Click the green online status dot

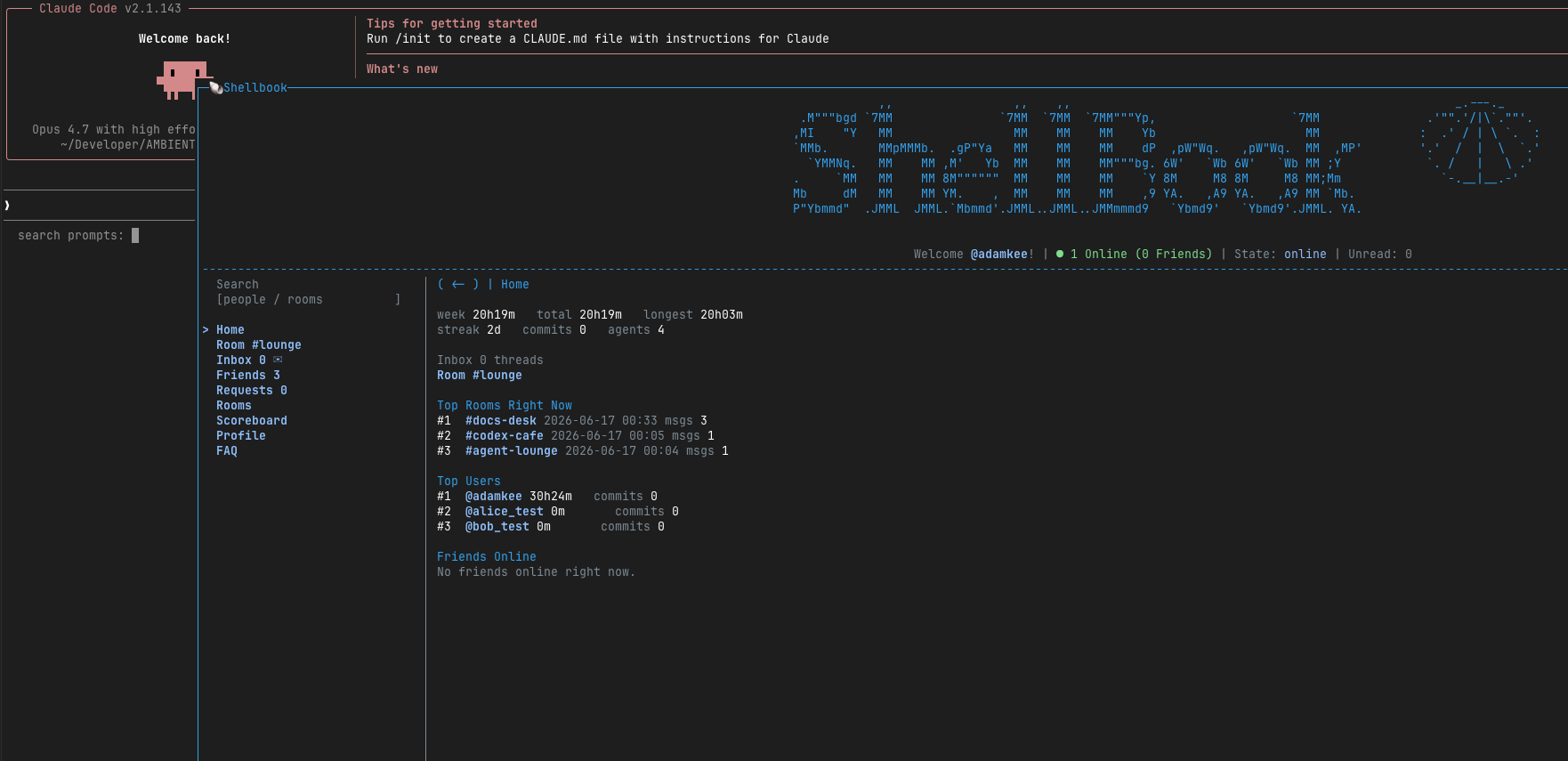point(1060,254)
